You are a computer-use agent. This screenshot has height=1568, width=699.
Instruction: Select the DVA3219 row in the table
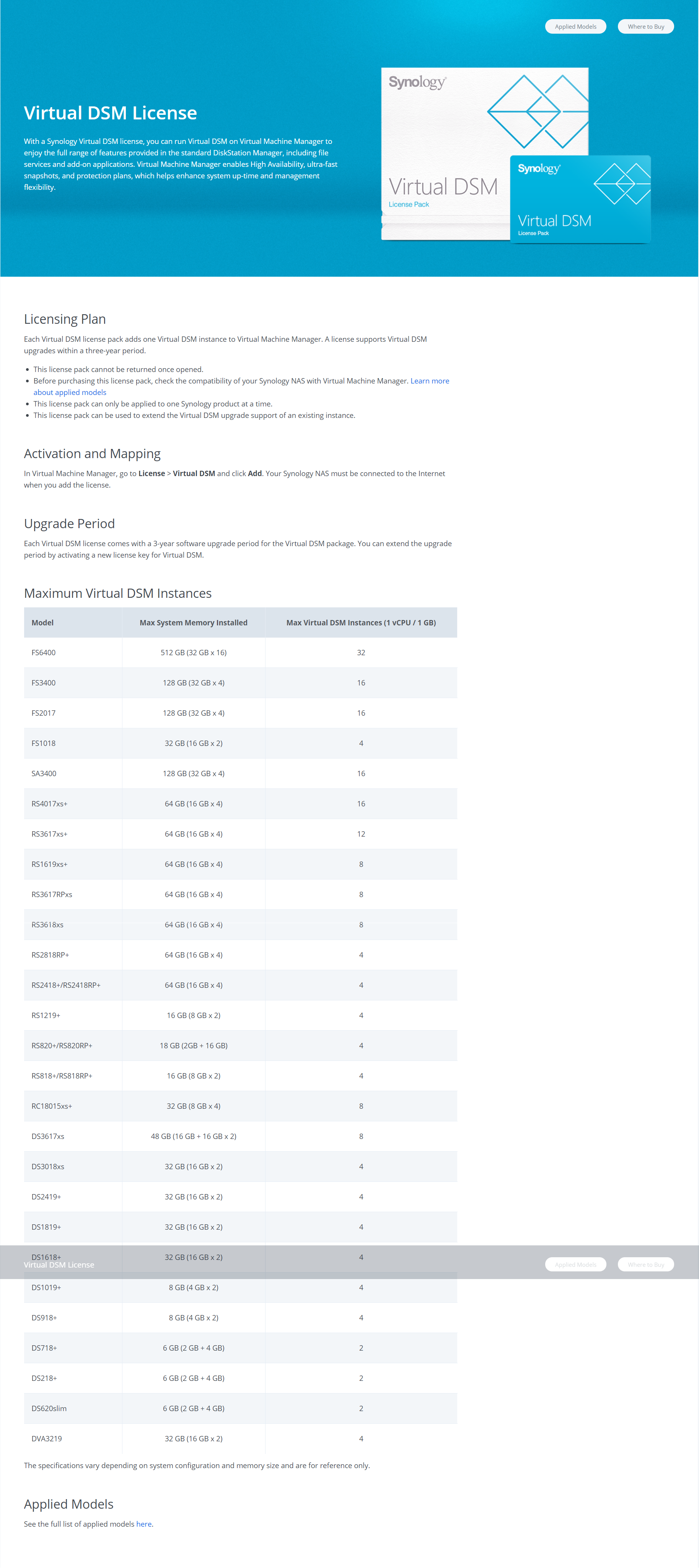(x=240, y=1438)
